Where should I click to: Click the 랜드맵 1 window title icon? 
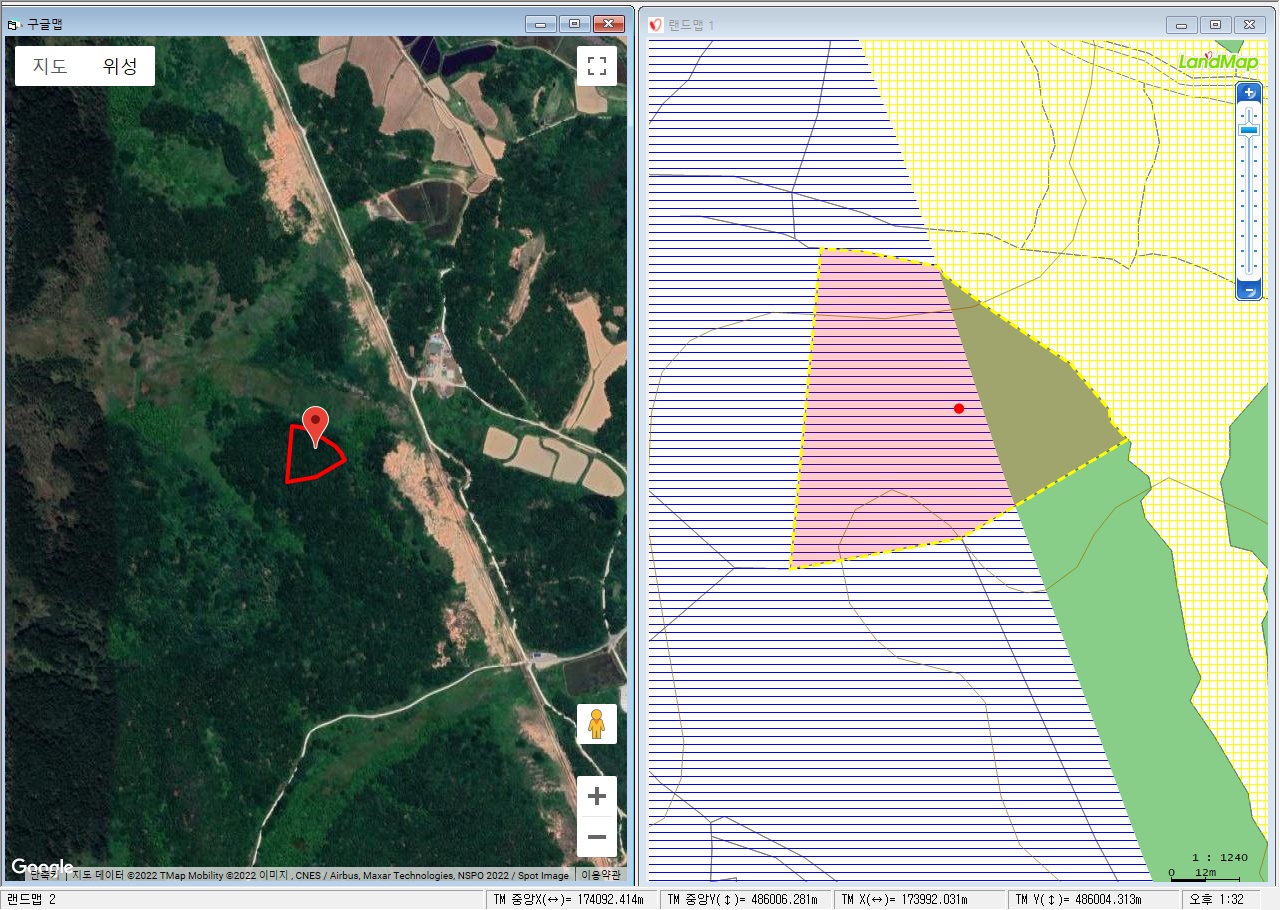click(656, 24)
